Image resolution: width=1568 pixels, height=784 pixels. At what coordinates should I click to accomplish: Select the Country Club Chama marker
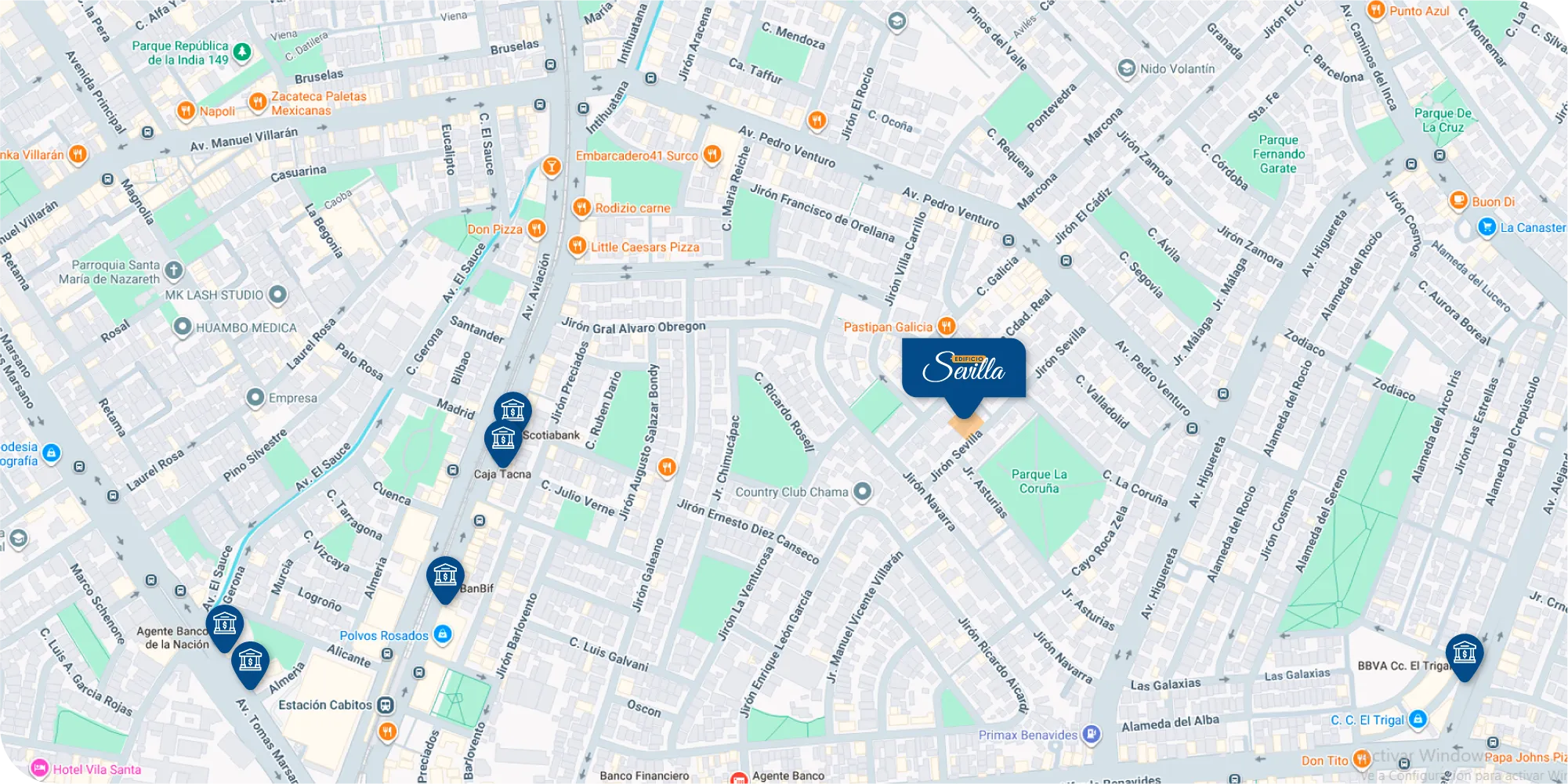click(862, 491)
